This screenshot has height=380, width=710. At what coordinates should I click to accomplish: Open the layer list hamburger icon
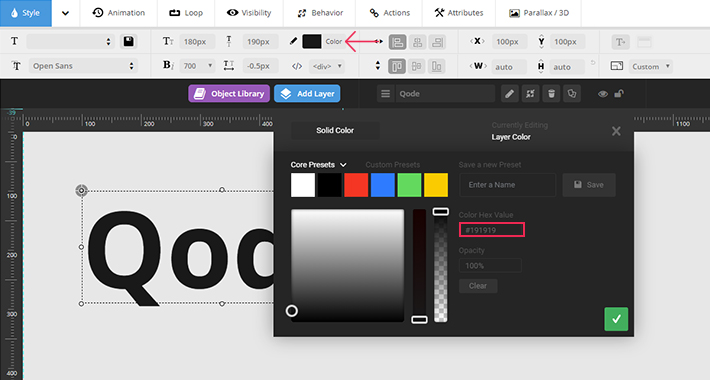[x=385, y=94]
